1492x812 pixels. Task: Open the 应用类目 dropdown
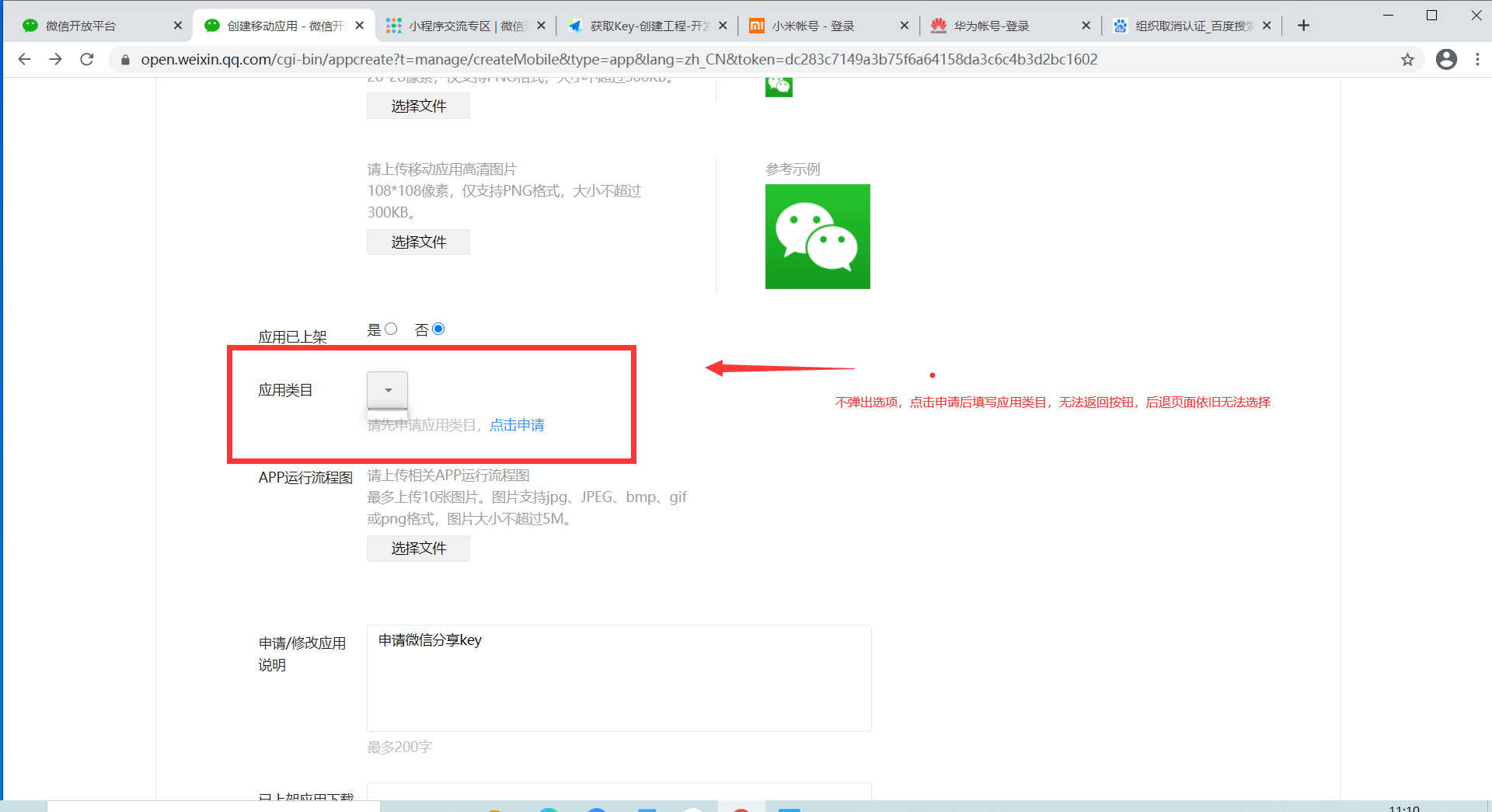tap(387, 390)
